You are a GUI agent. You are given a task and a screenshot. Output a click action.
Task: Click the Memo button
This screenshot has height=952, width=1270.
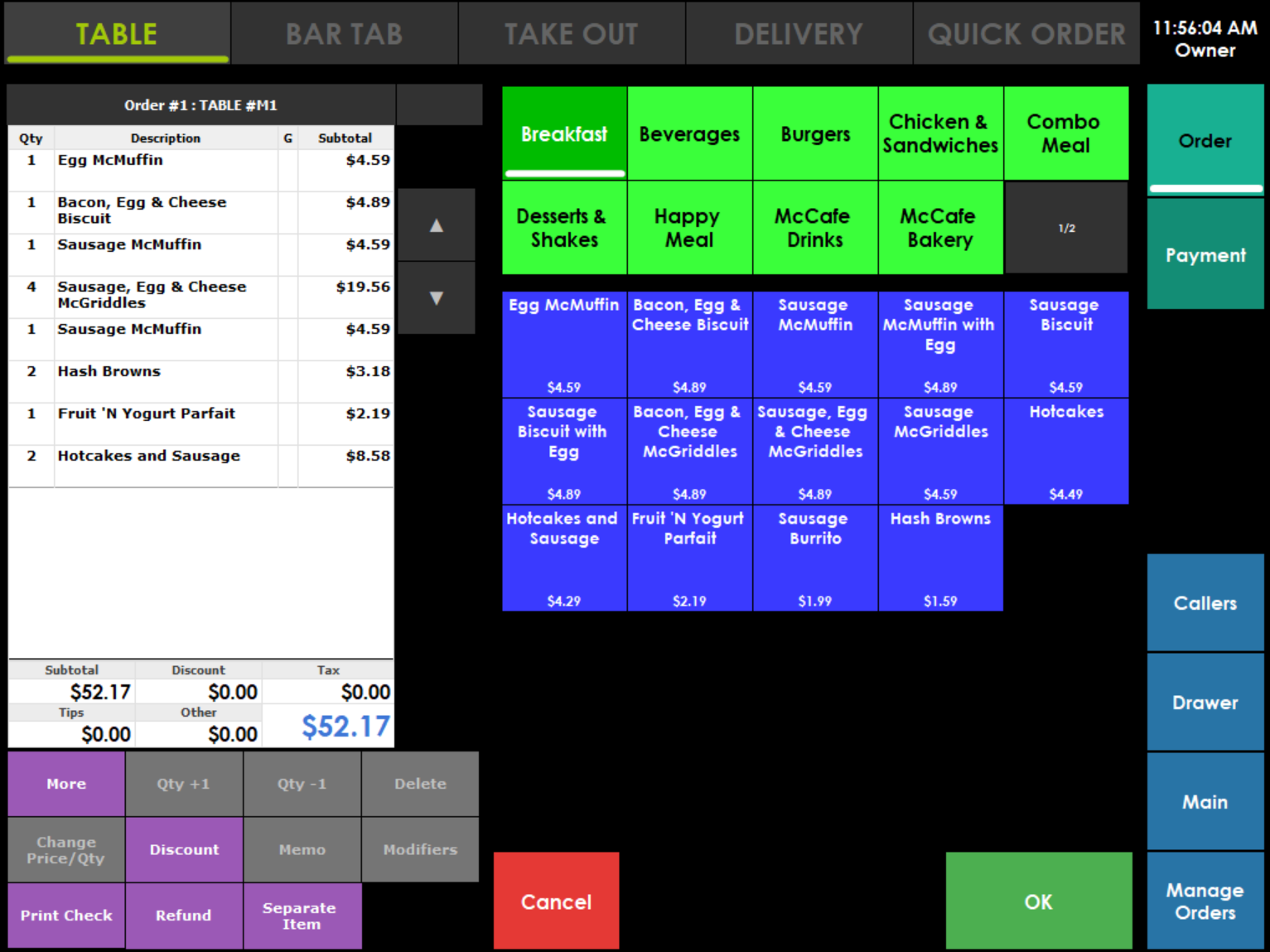pyautogui.click(x=302, y=849)
